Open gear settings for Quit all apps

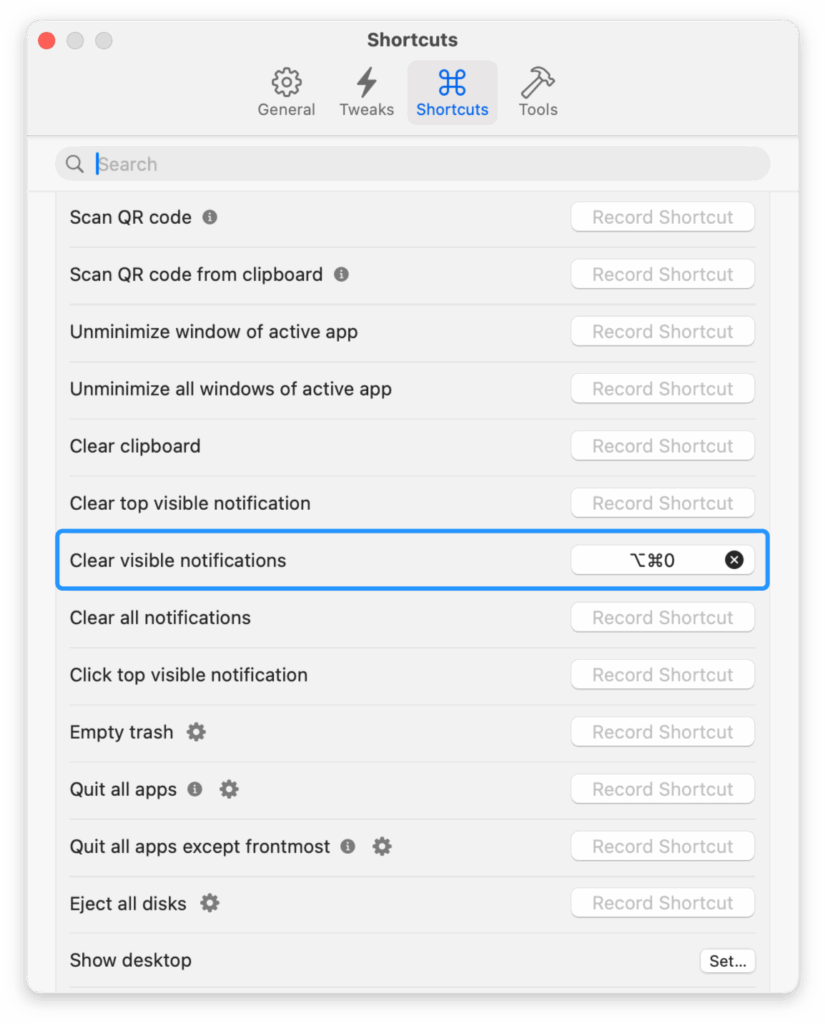pyautogui.click(x=229, y=789)
